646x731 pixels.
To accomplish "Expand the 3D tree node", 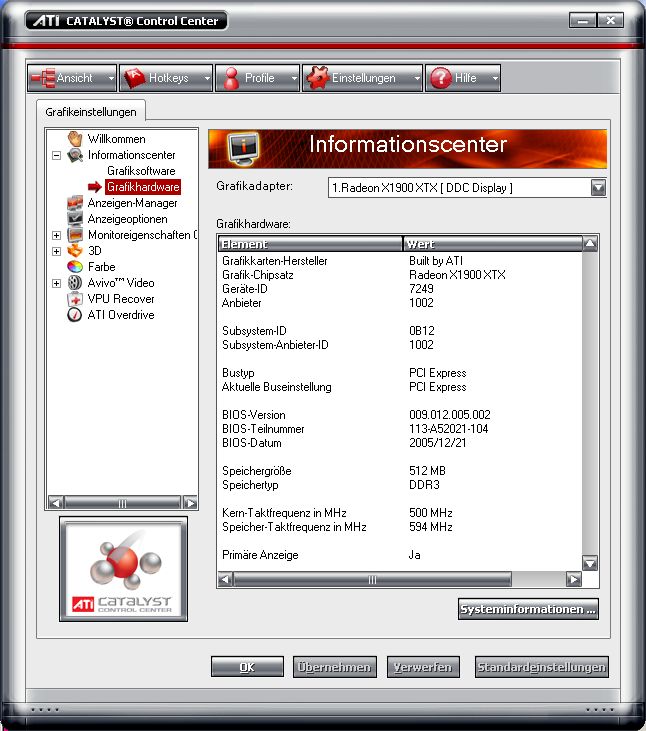I will pos(56,251).
